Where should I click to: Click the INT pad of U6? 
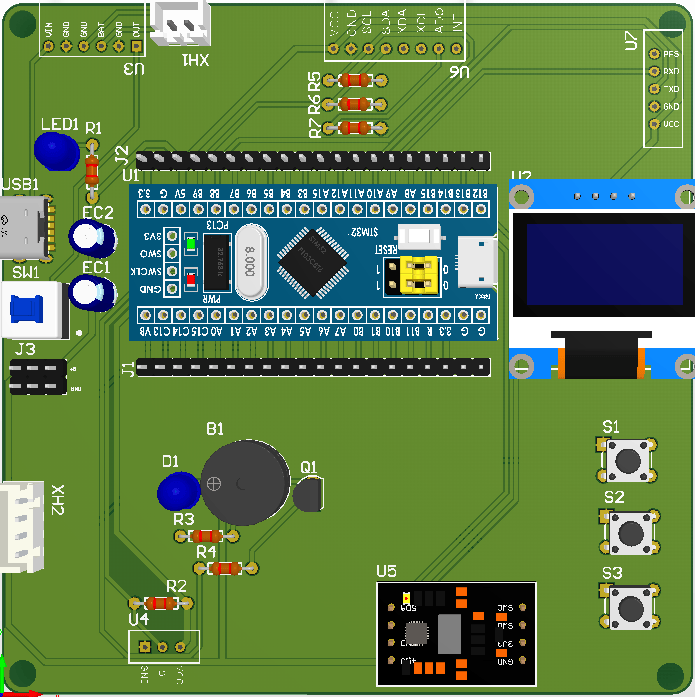(456, 48)
